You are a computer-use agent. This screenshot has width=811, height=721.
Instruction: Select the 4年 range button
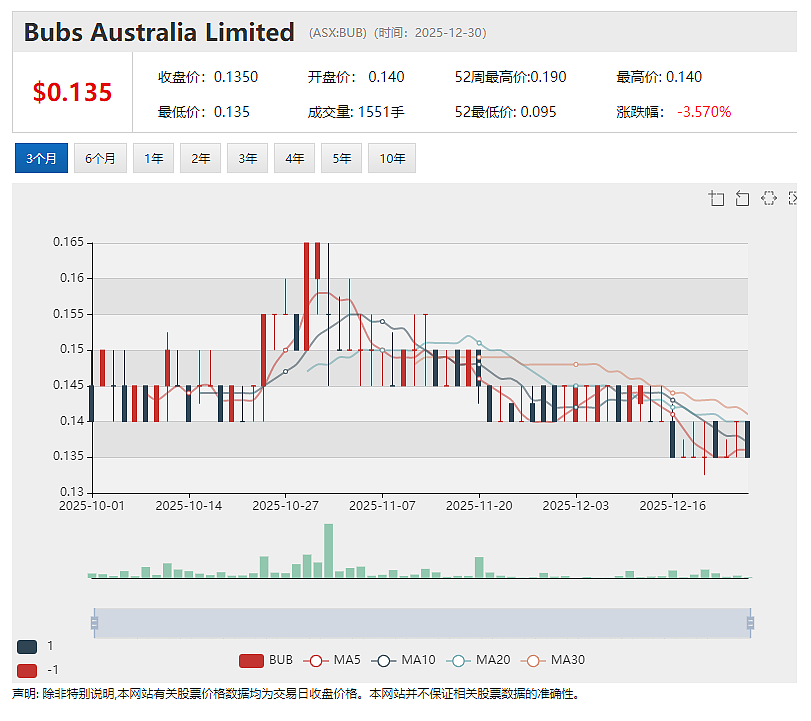click(x=294, y=158)
